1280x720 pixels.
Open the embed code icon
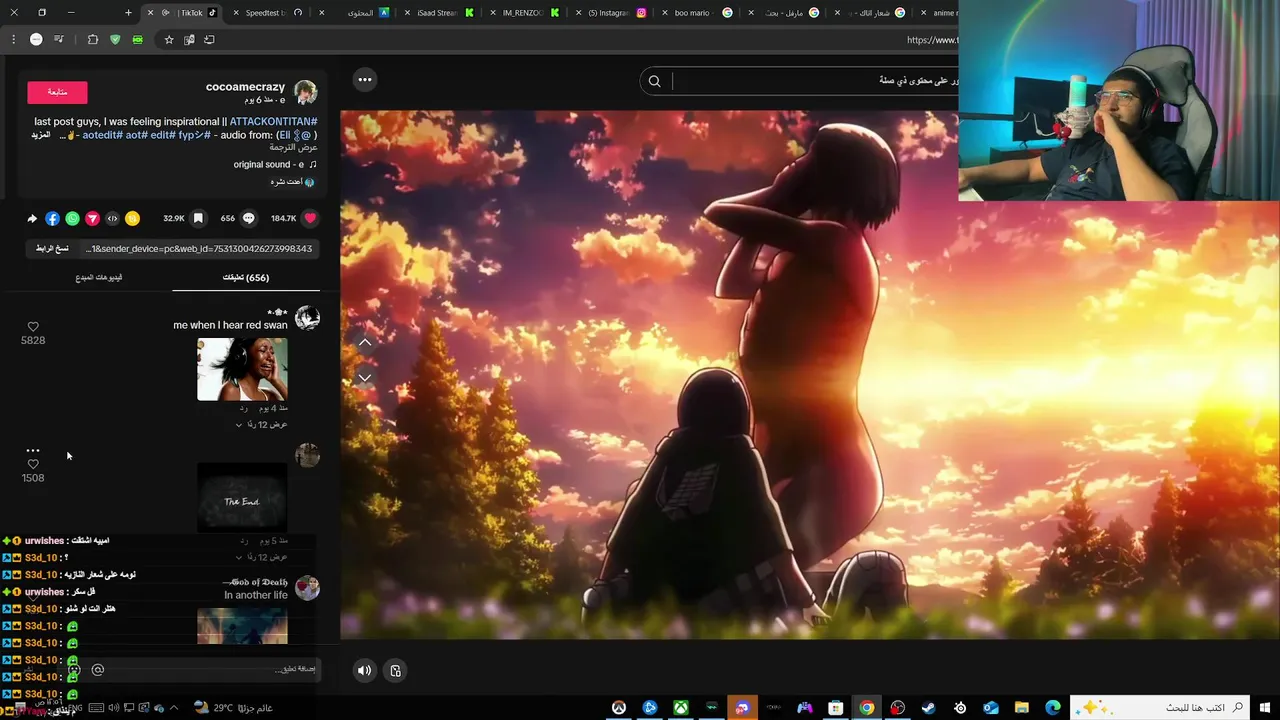[x=112, y=218]
